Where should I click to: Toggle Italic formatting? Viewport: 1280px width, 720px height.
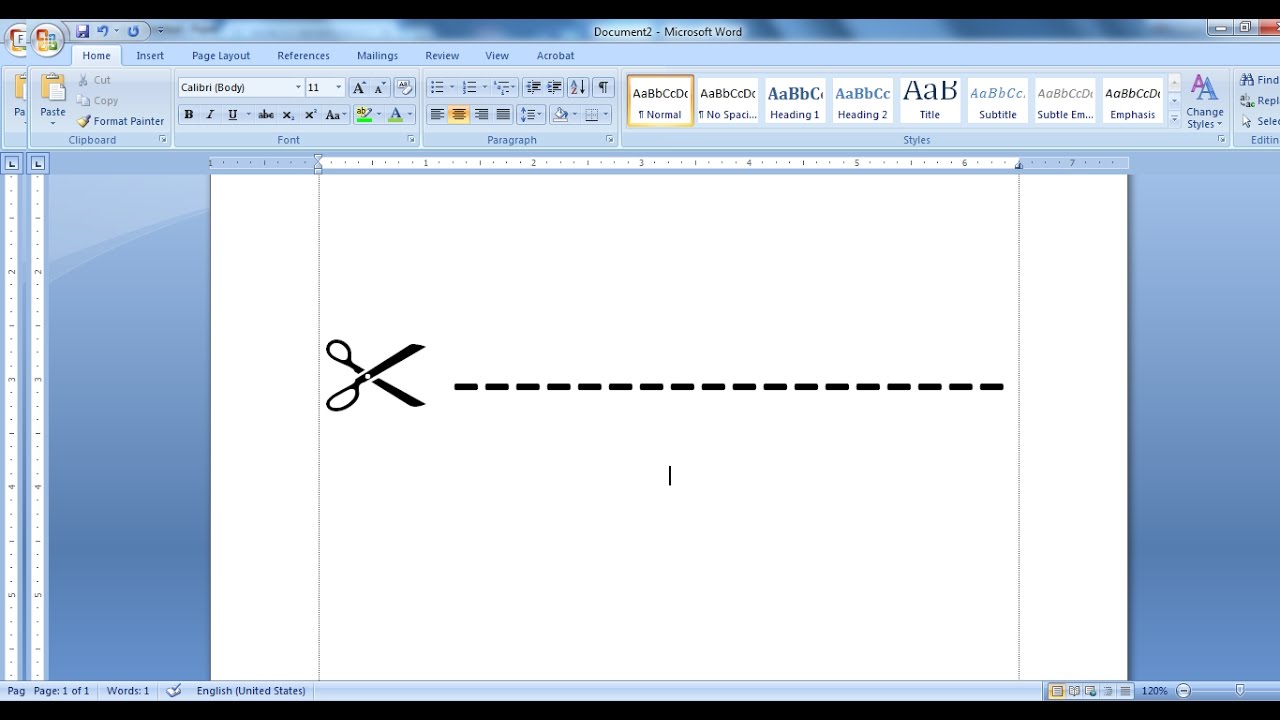[x=210, y=115]
